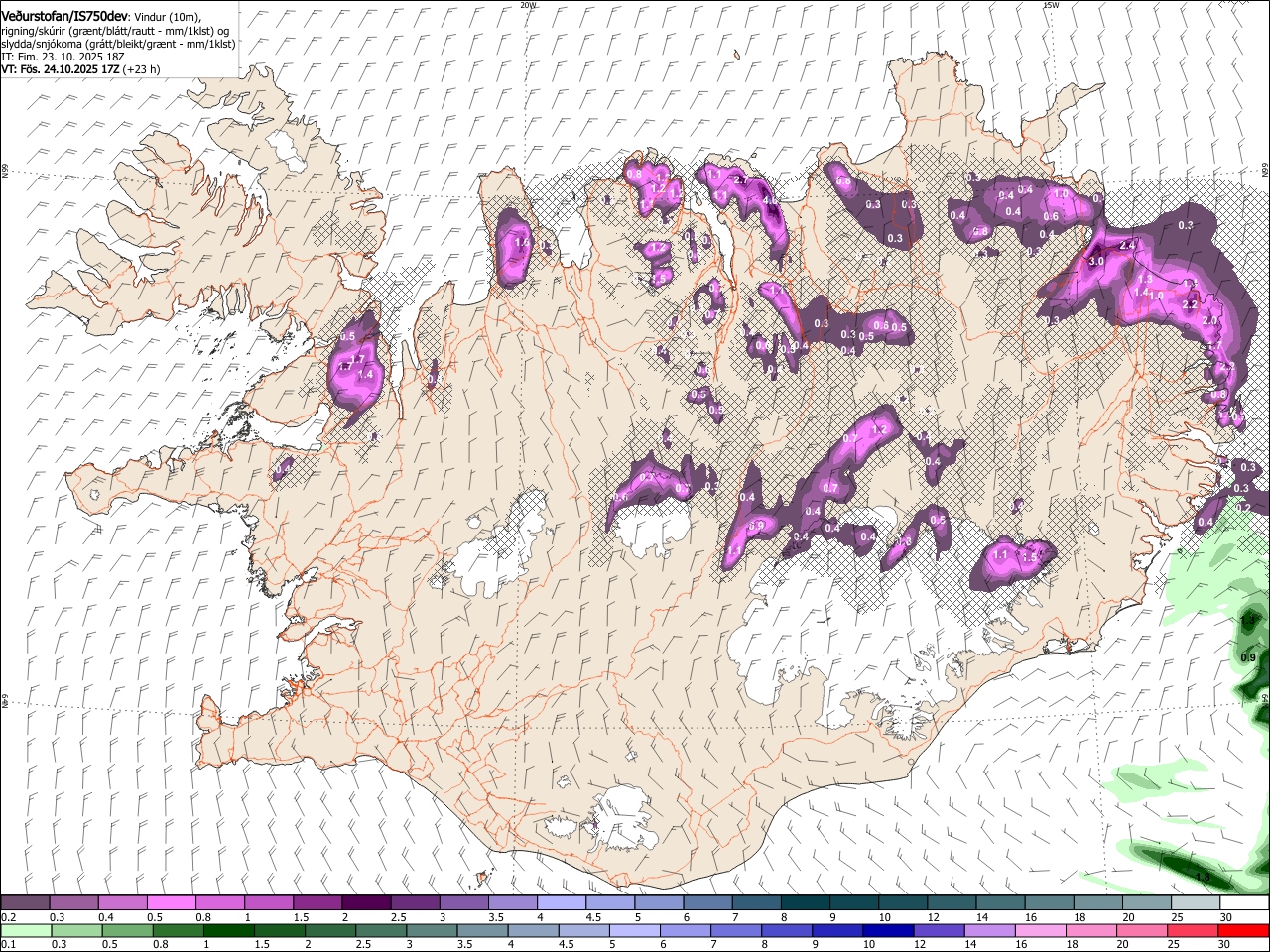Click the upper legend swatch between 0.2 and 0.3

pyautogui.click(x=25, y=903)
